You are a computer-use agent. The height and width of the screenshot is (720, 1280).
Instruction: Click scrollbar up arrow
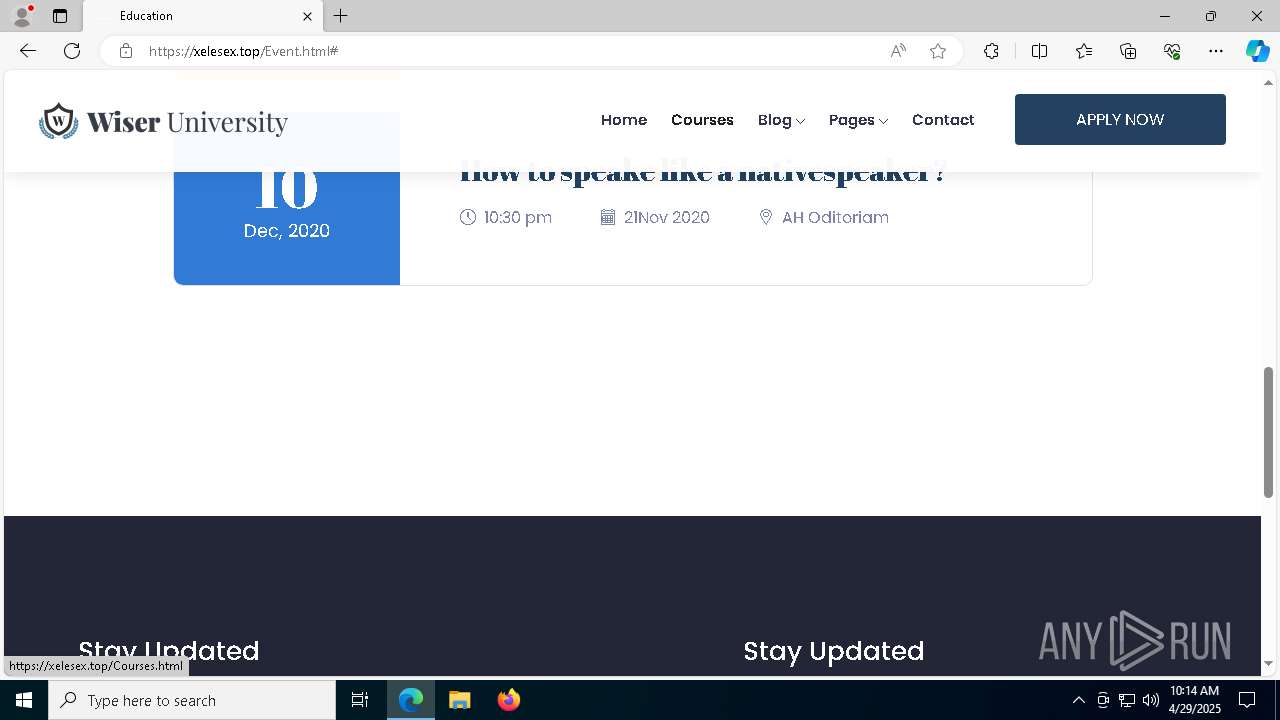1269,82
